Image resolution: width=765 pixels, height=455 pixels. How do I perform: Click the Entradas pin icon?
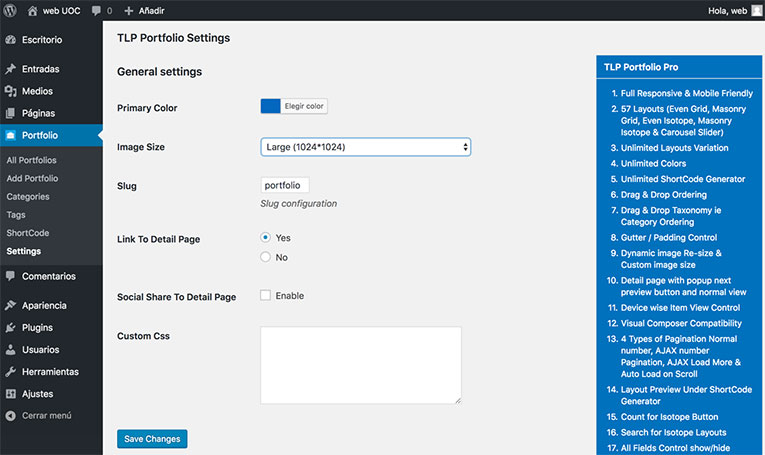pos(11,69)
